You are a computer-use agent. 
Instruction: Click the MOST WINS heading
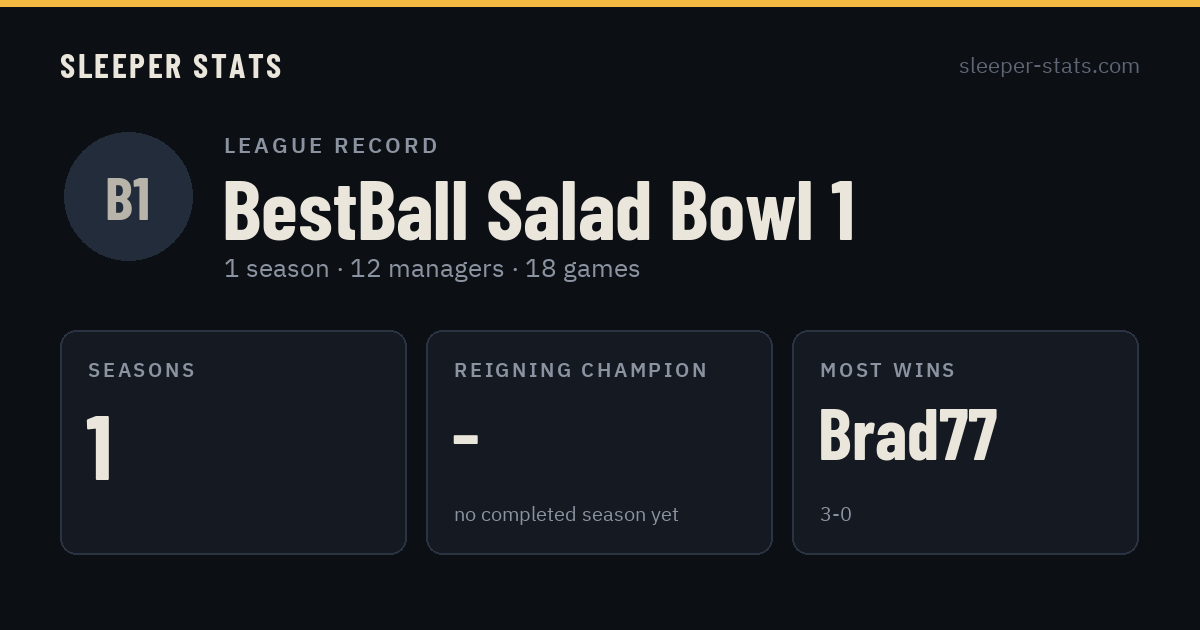coord(888,370)
